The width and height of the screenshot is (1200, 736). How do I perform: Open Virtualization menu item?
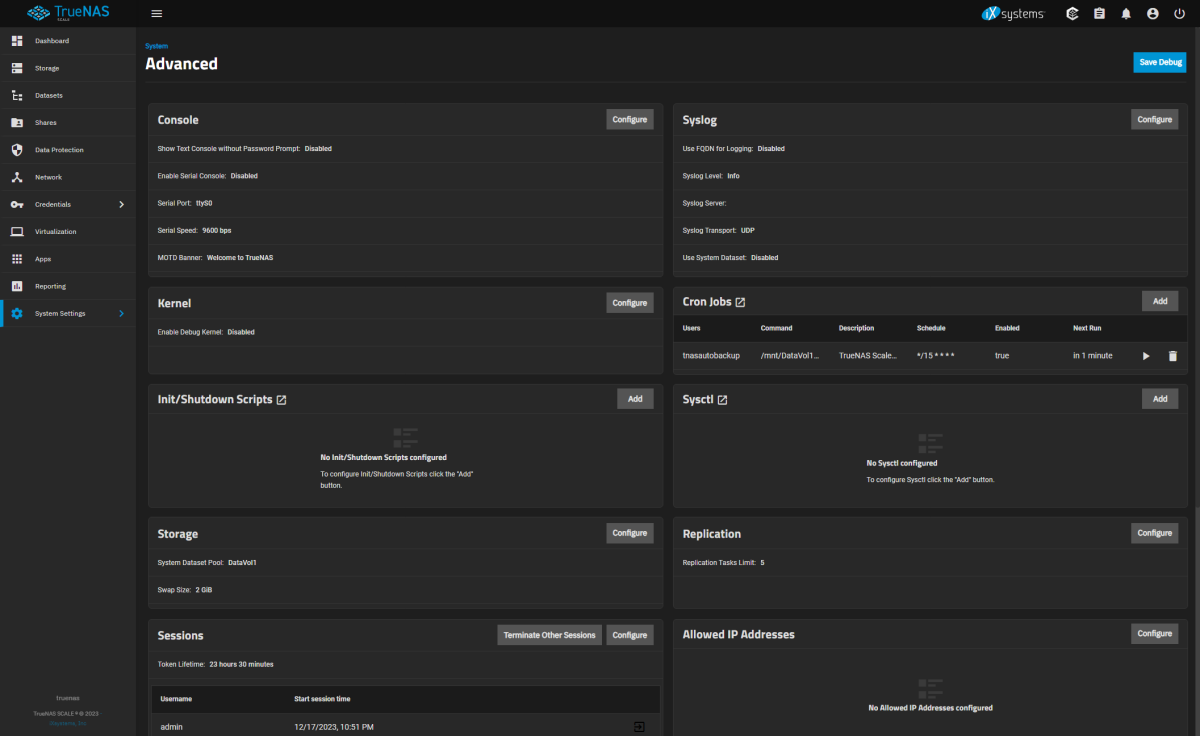point(68,231)
